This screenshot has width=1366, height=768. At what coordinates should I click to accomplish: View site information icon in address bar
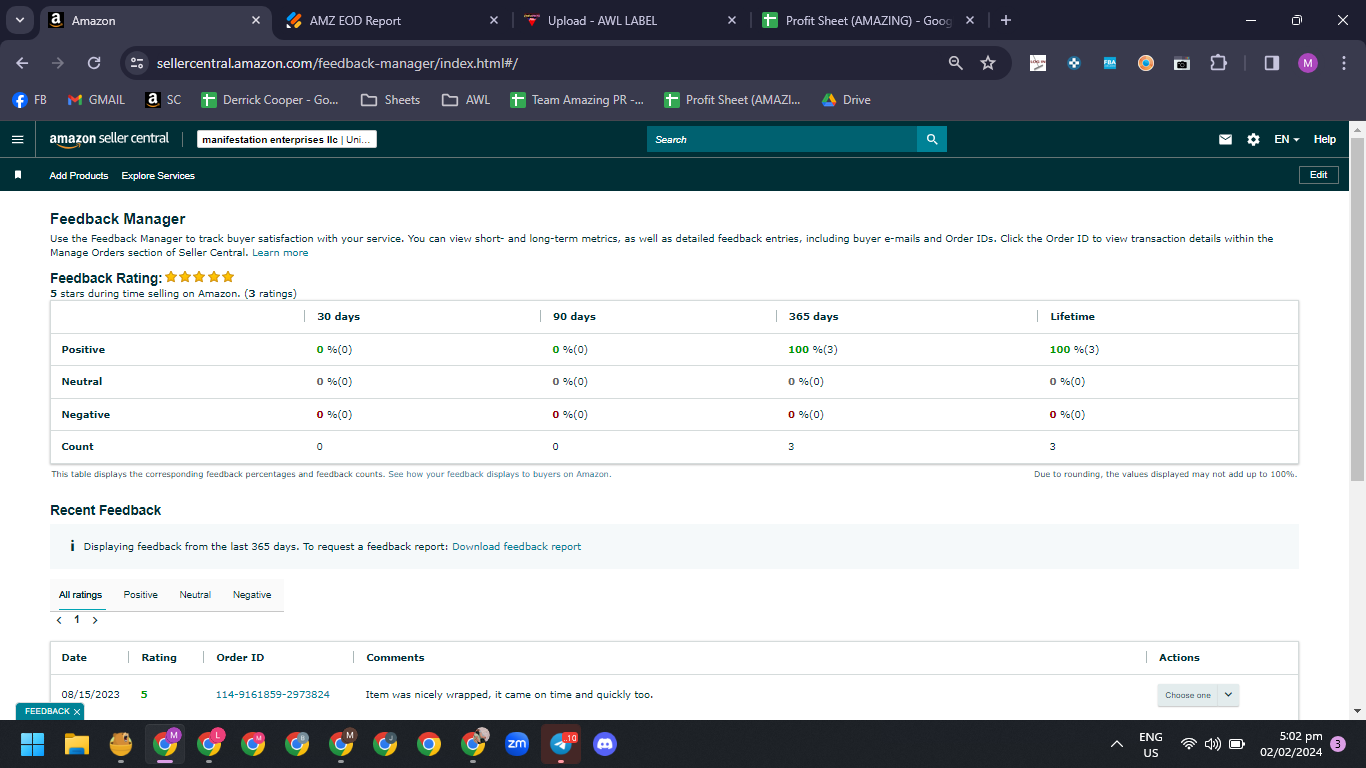point(138,63)
